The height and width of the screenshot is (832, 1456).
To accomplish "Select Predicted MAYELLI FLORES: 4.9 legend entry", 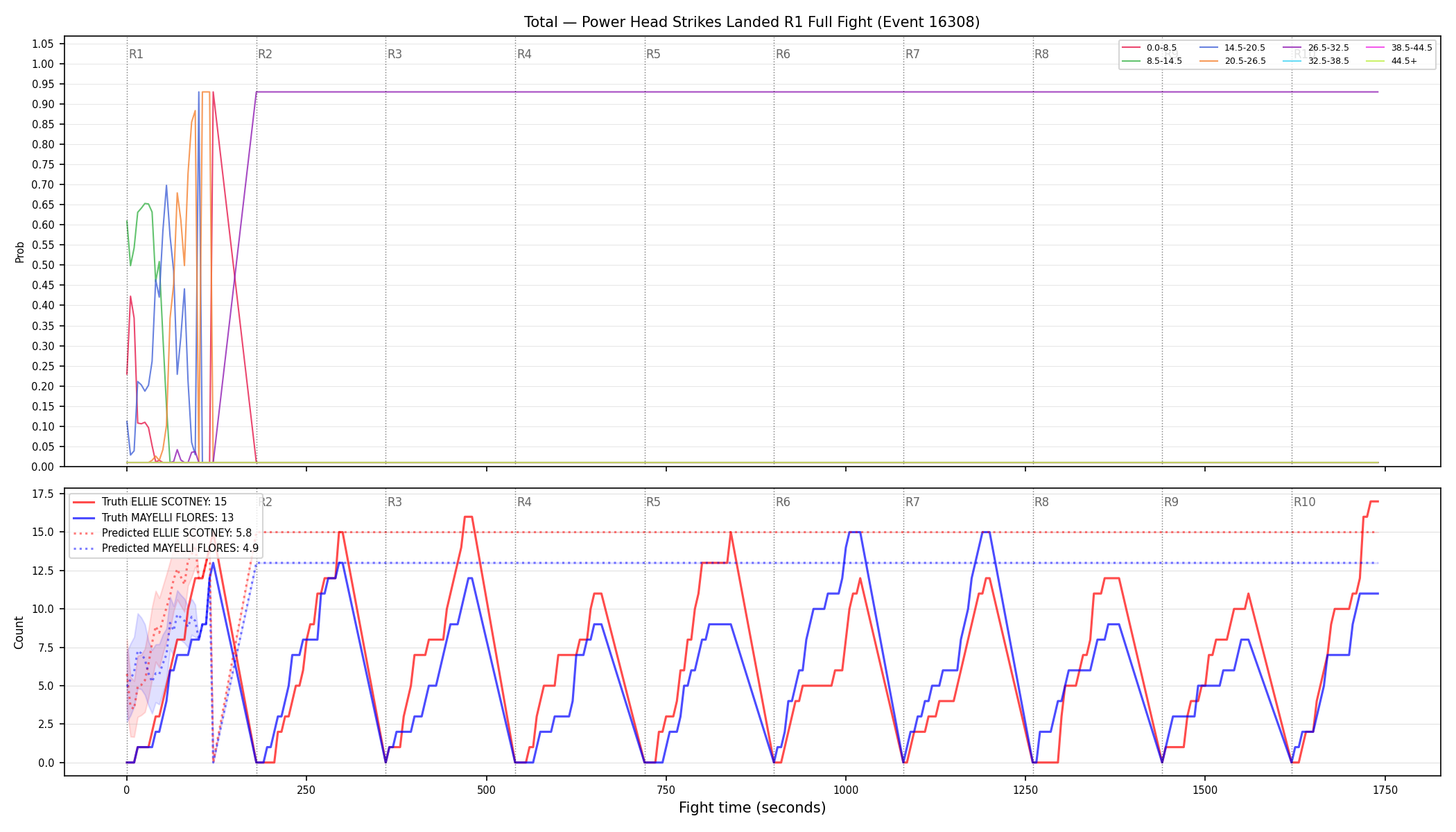I will coord(166,548).
